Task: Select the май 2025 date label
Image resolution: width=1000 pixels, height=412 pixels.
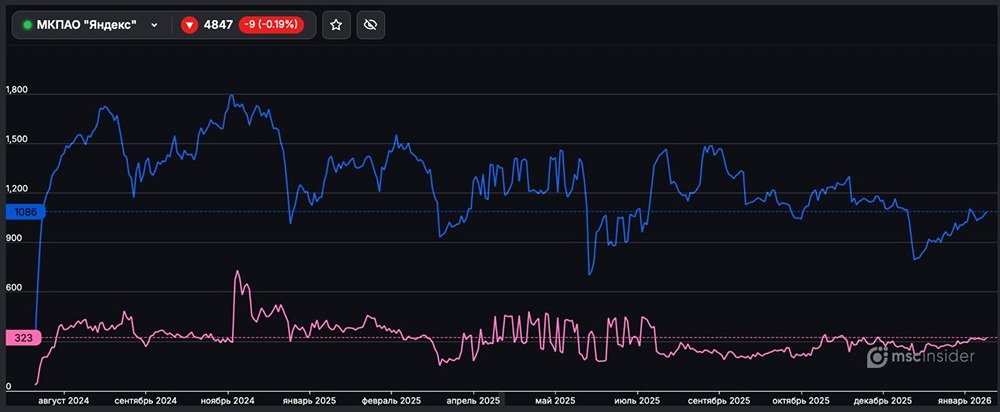Action: [x=545, y=401]
